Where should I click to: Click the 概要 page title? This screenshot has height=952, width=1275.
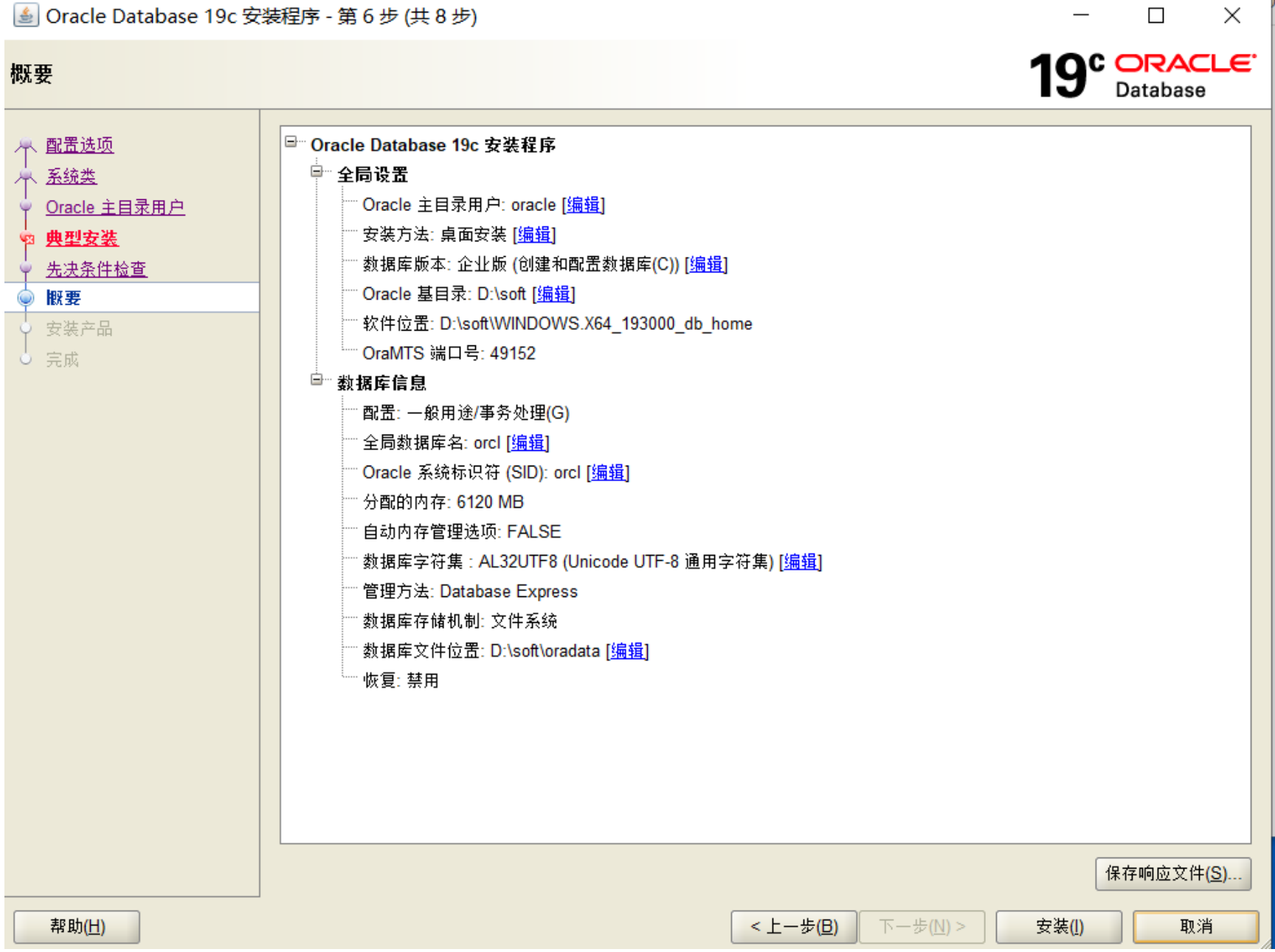(31, 74)
